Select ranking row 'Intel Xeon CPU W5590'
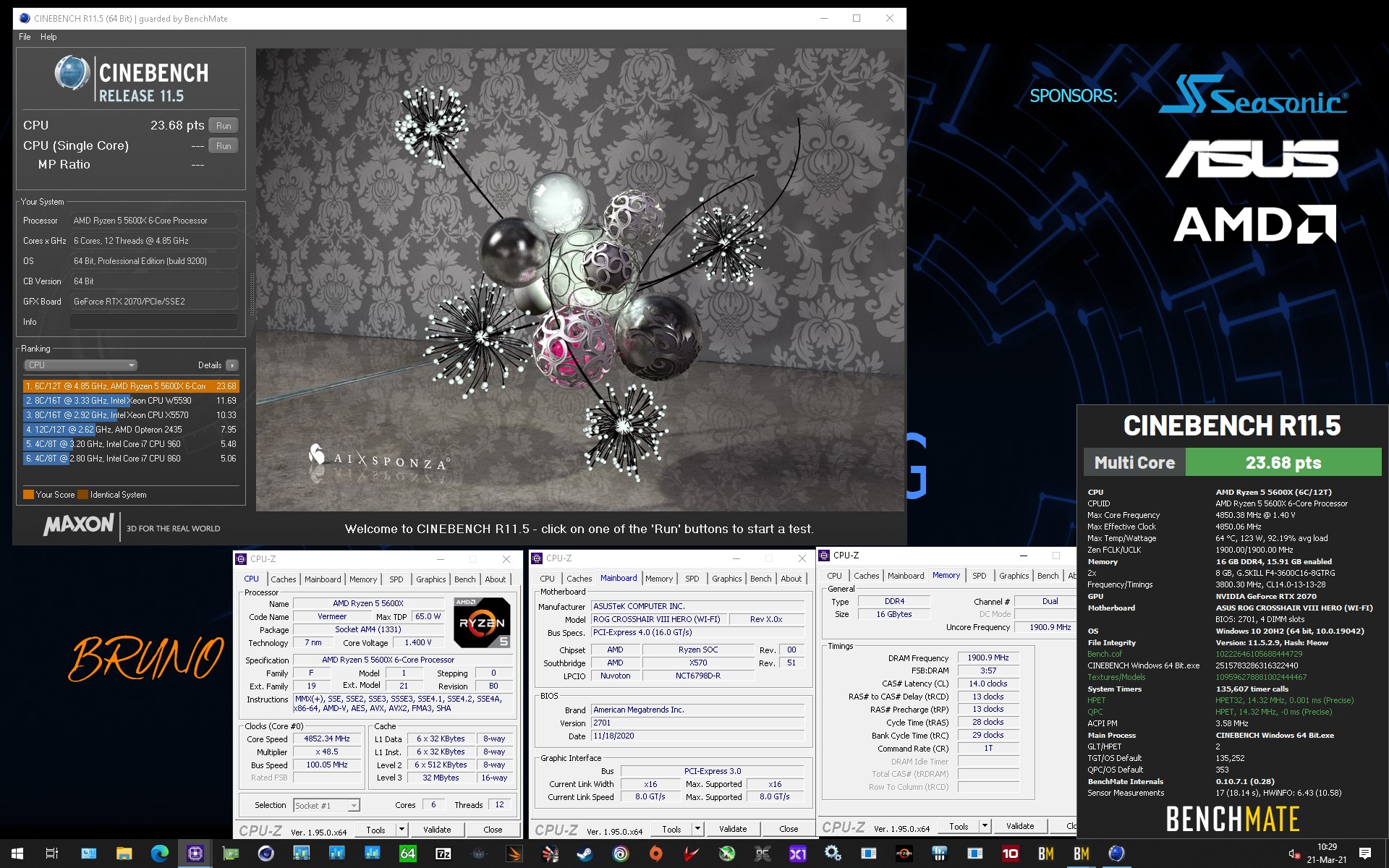 click(131, 401)
